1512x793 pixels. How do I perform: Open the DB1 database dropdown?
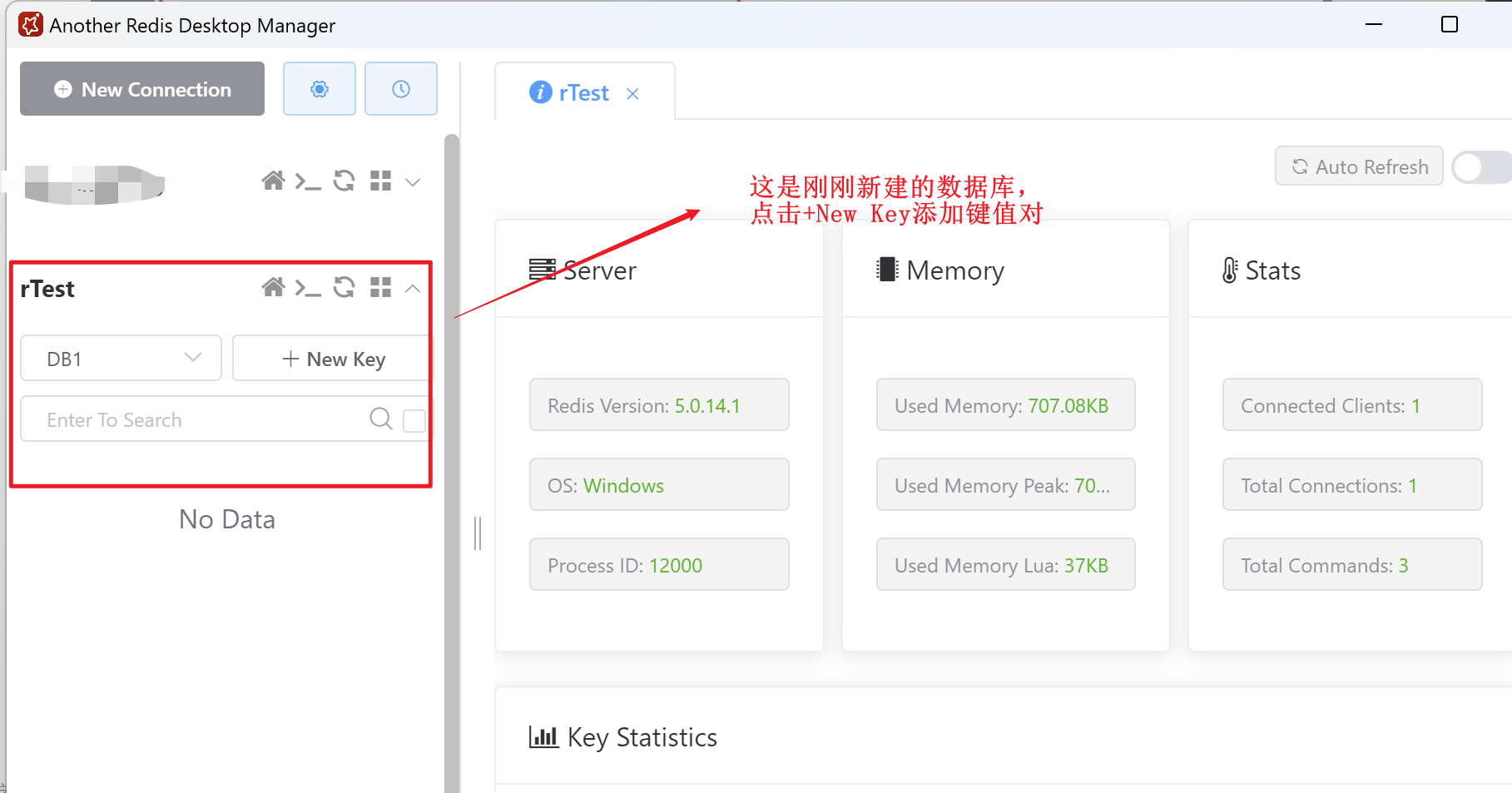(x=121, y=358)
